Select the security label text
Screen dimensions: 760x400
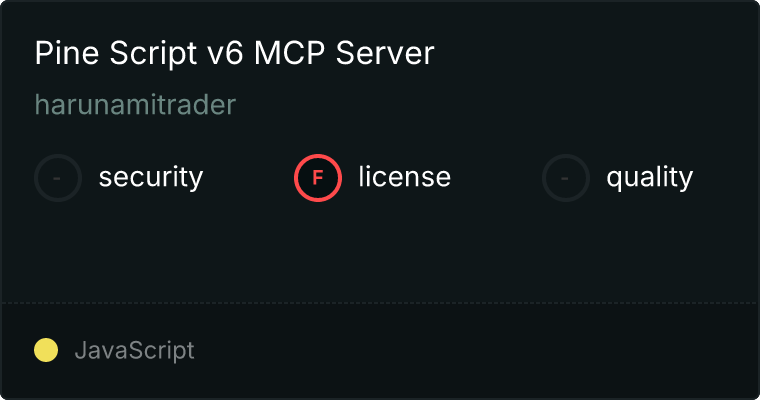tap(151, 177)
